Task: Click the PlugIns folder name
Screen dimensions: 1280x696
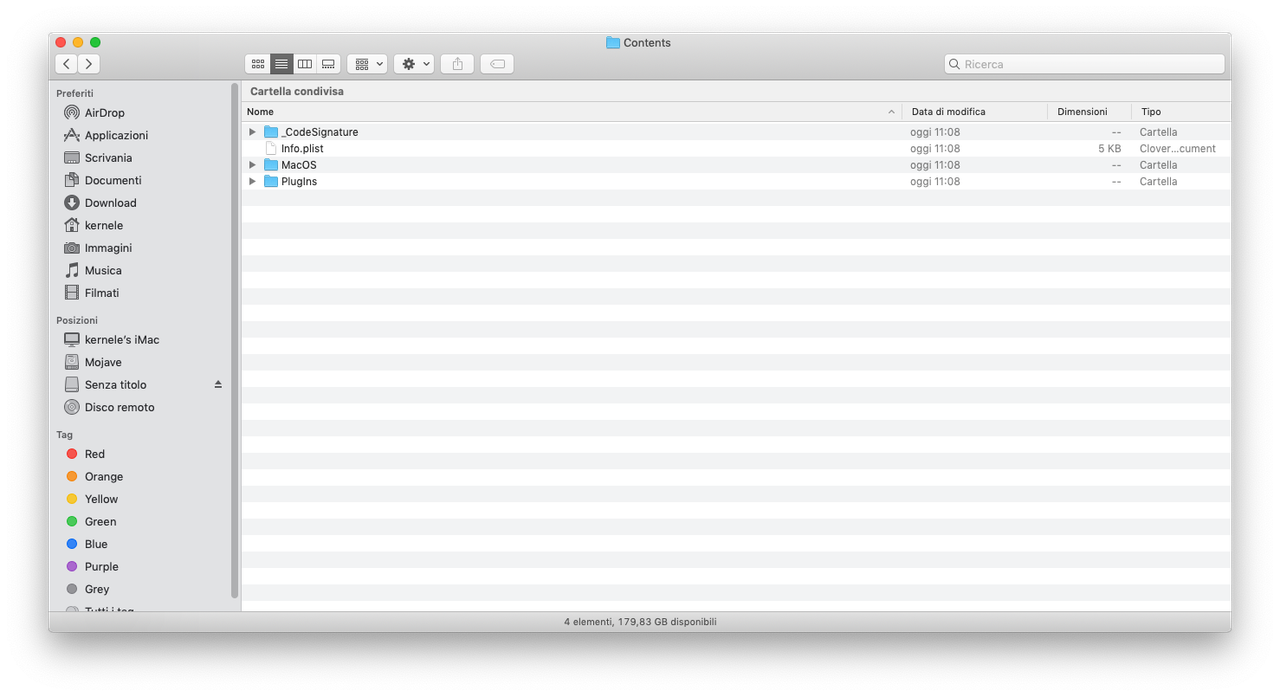Action: tap(299, 181)
